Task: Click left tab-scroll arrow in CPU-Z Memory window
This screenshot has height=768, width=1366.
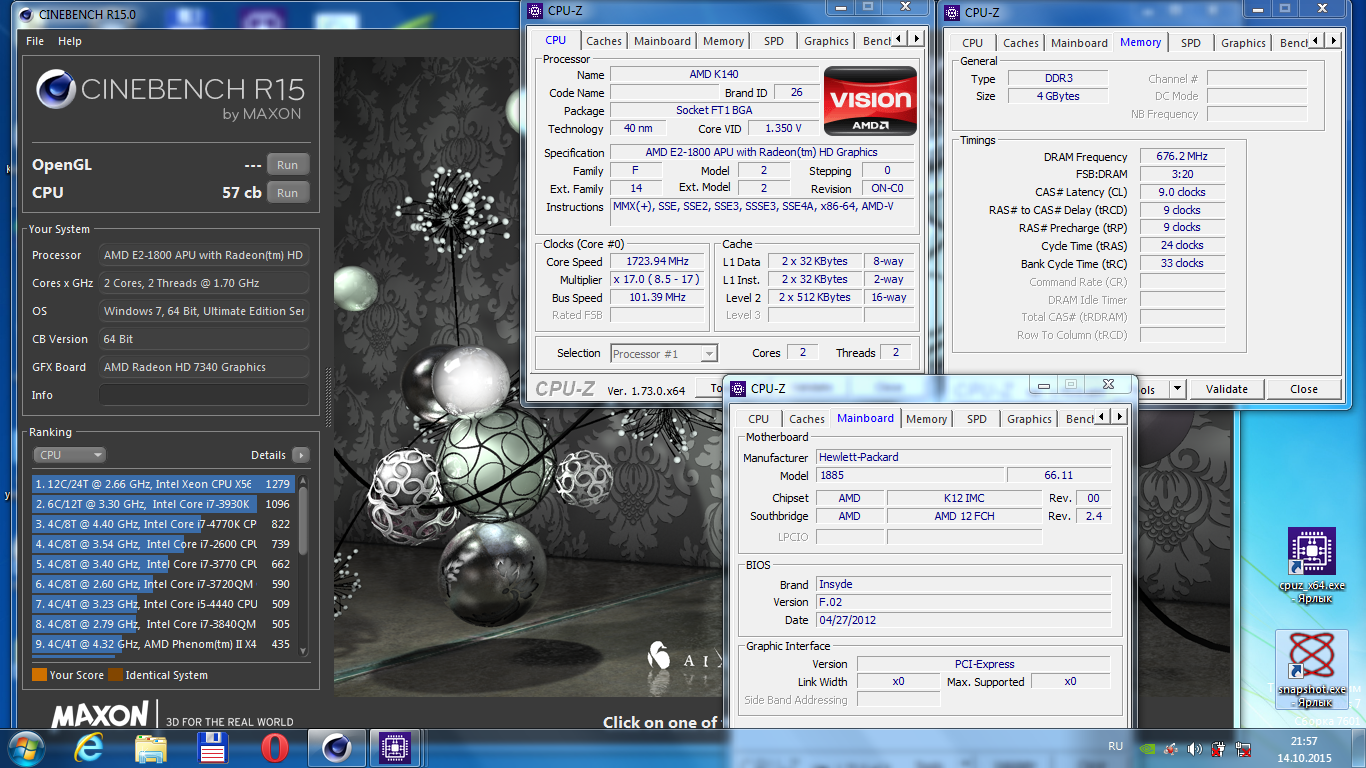Action: (1318, 41)
